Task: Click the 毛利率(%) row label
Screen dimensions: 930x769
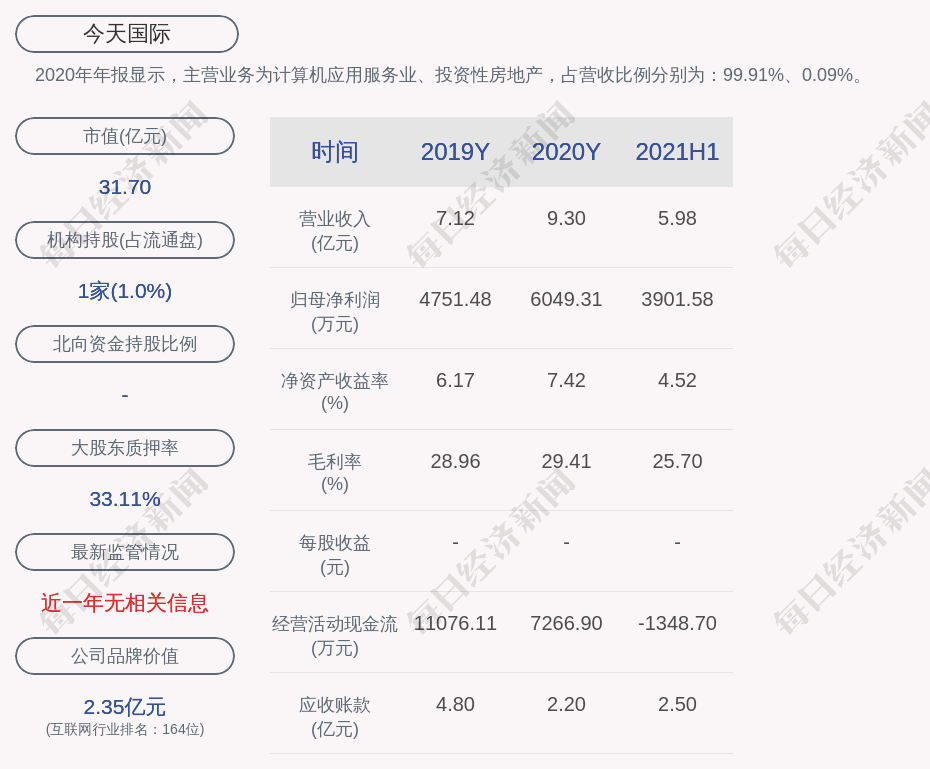Action: point(335,473)
